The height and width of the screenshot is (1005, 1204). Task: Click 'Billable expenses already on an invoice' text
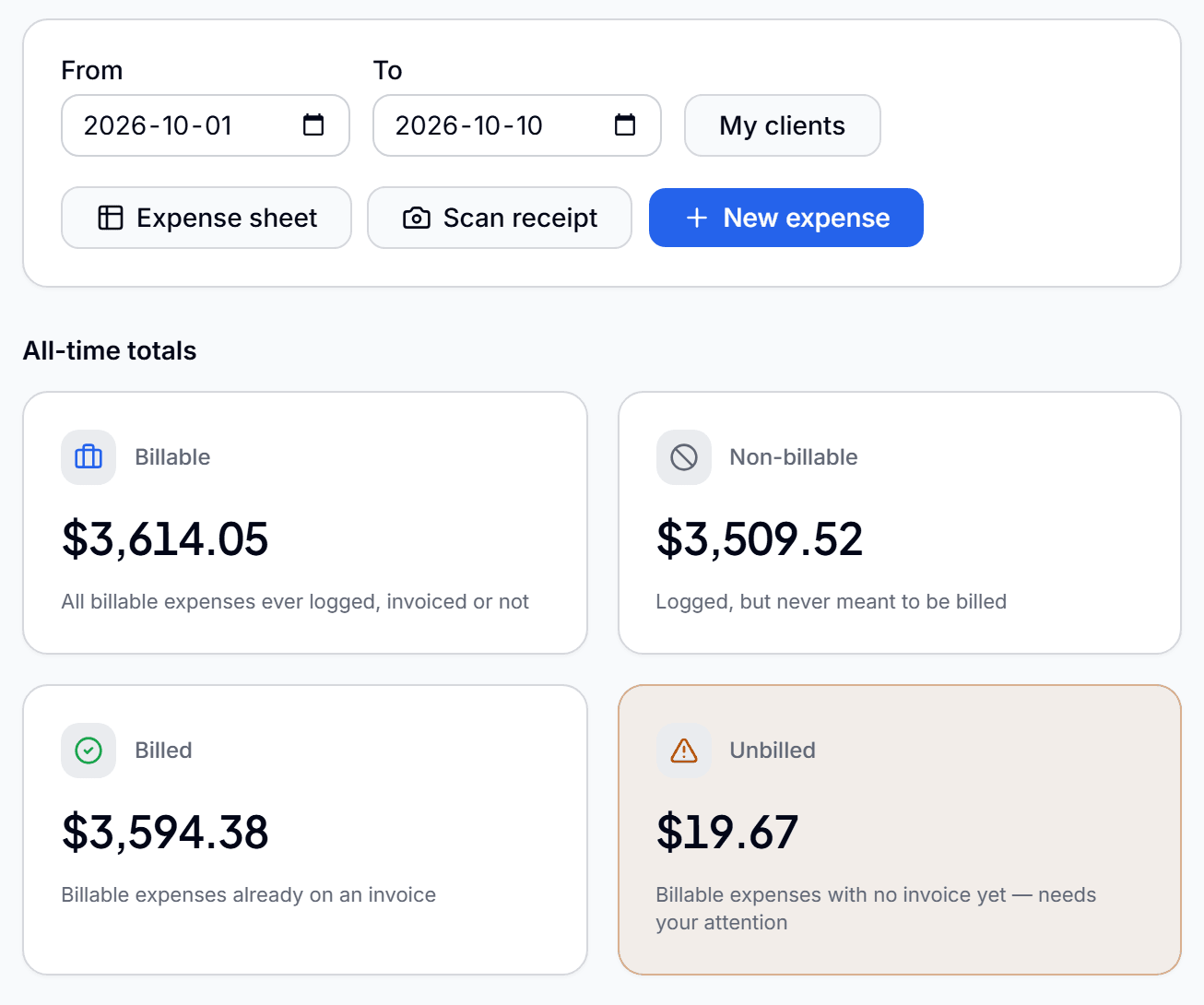coord(249,895)
